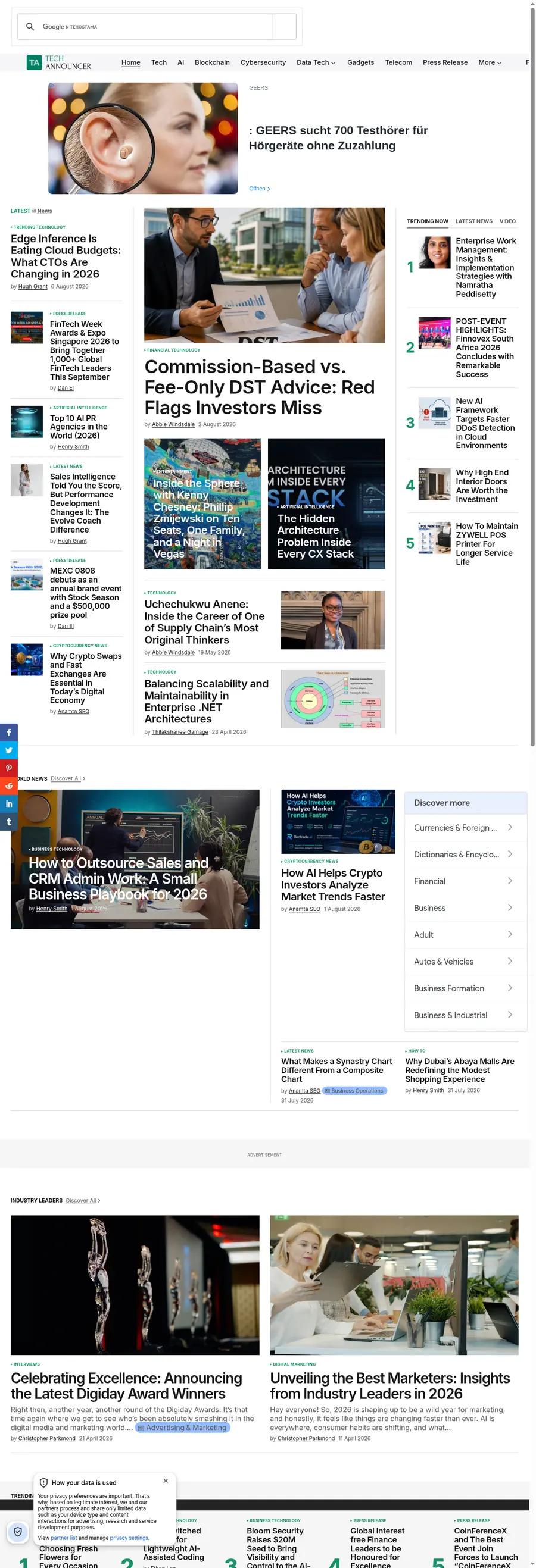
Task: Open Gadgets nav item
Action: click(x=360, y=62)
